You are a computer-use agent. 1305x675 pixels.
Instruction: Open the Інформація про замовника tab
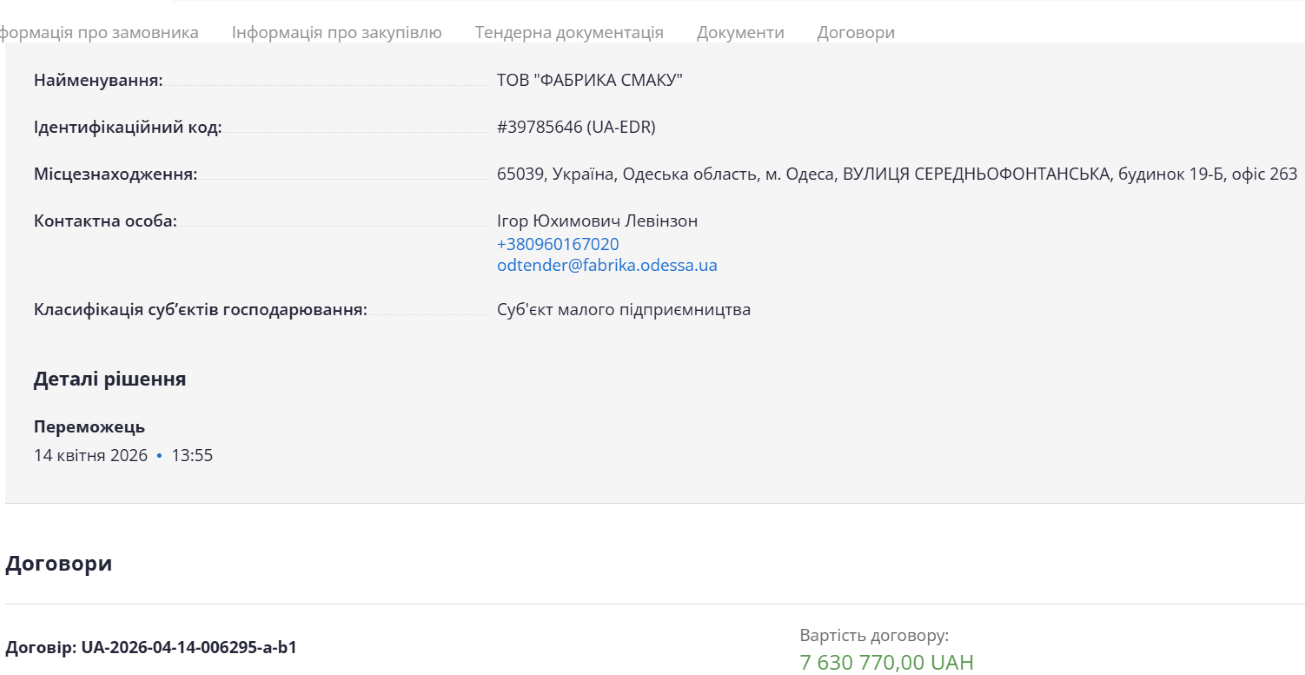tap(100, 32)
